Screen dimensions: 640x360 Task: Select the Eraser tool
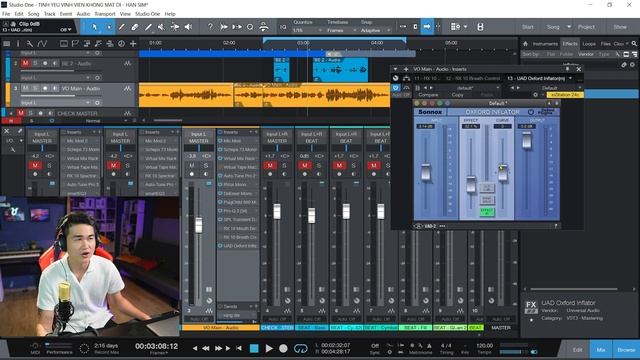(x=135, y=27)
